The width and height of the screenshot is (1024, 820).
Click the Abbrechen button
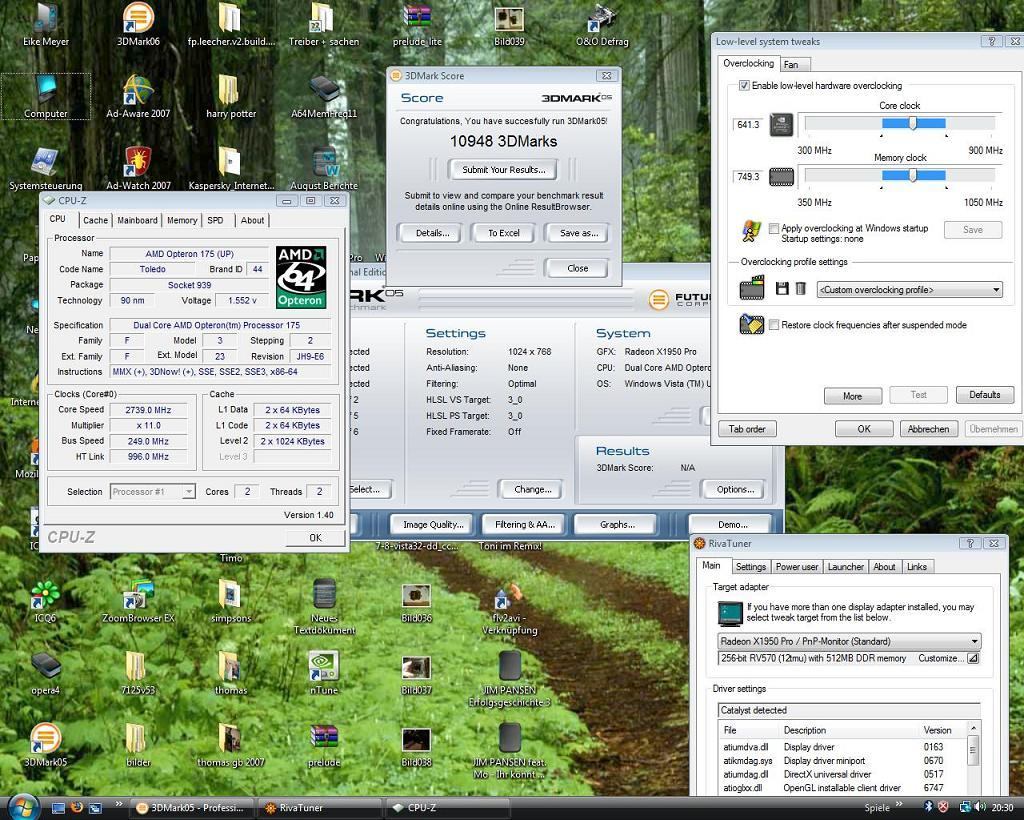click(928, 429)
